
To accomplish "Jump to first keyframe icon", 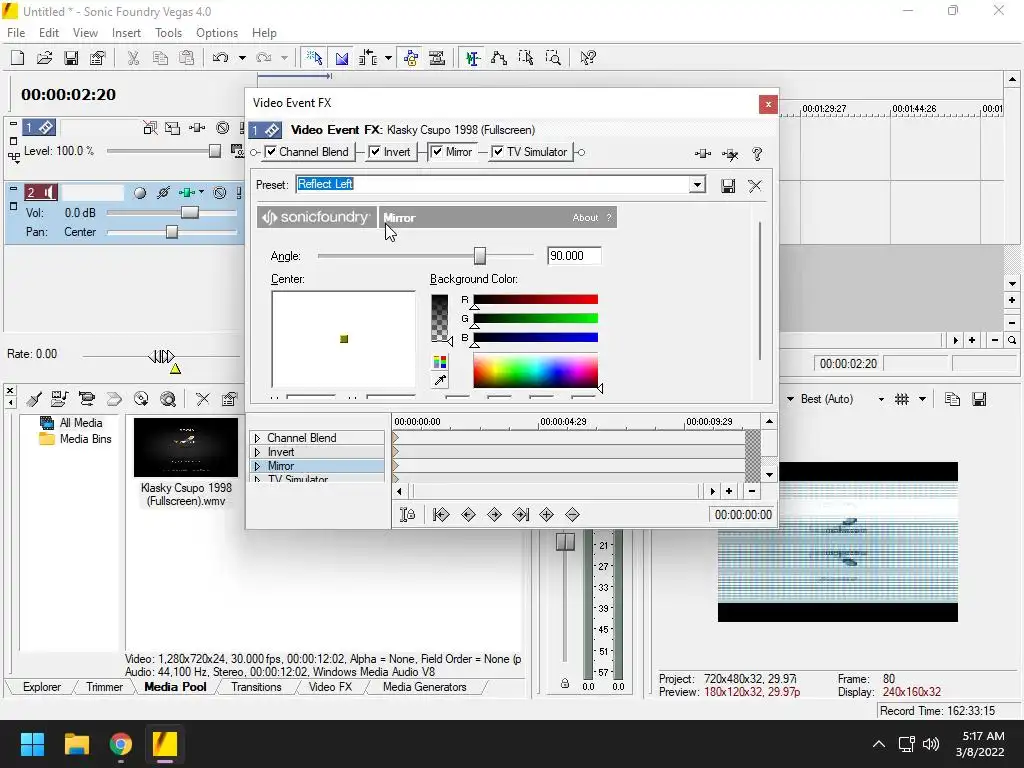I will (x=441, y=515).
